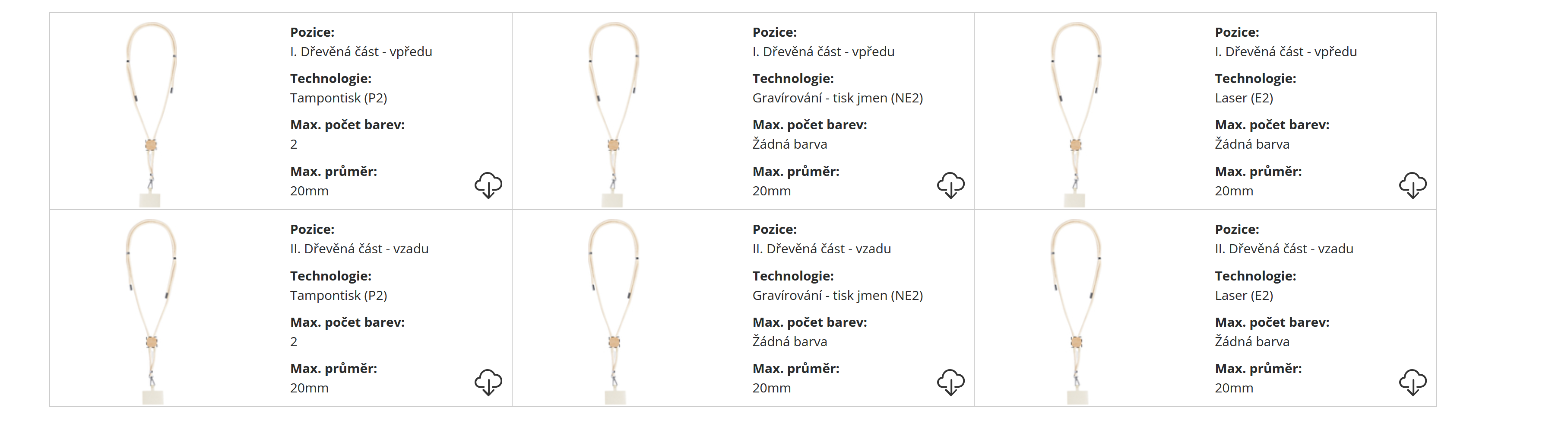Image resolution: width=1568 pixels, height=424 pixels.
Task: Open lanyard thumbnail in back Laser card
Action: click(1076, 311)
